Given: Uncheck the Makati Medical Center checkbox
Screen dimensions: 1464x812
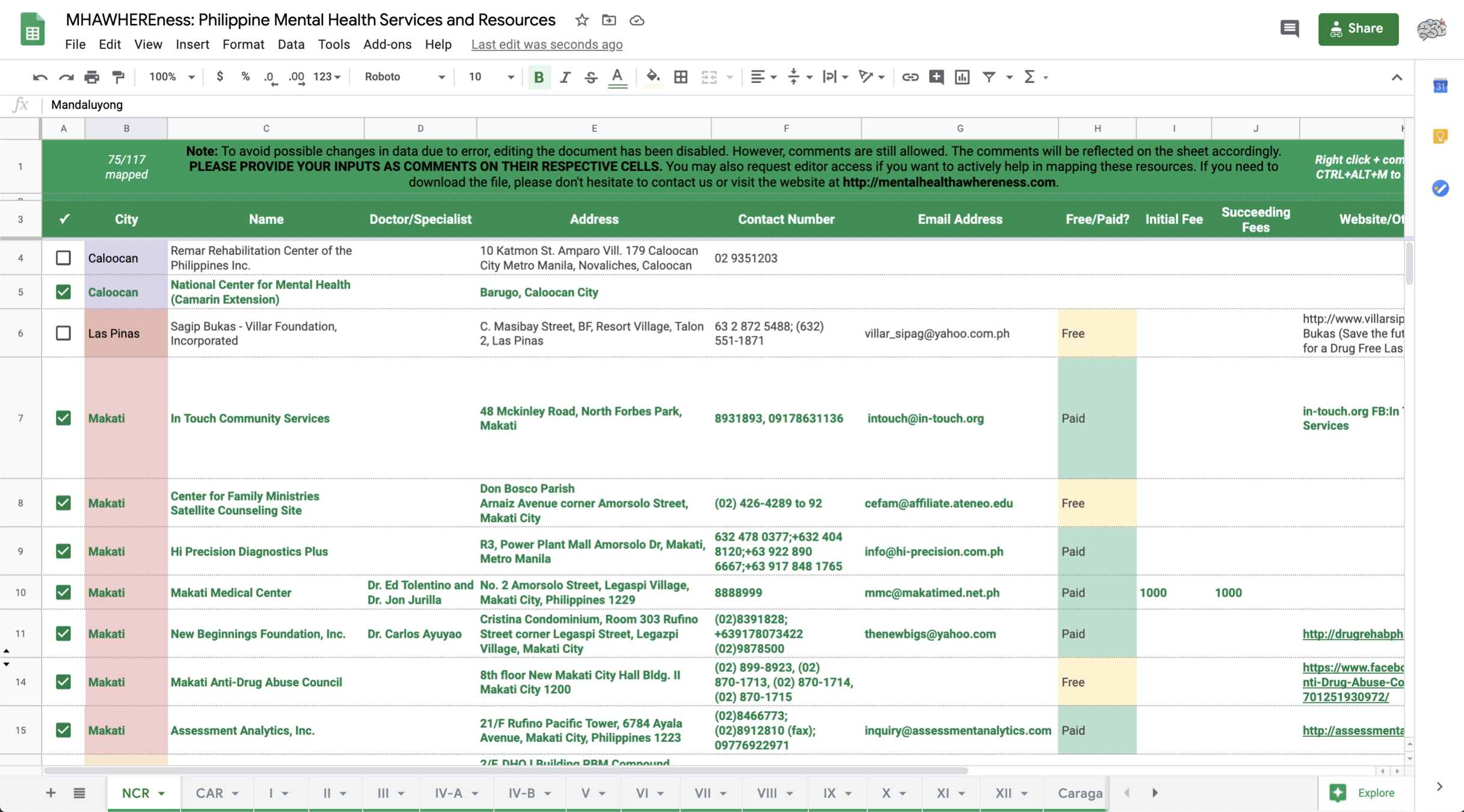Looking at the screenshot, I should coord(63,592).
